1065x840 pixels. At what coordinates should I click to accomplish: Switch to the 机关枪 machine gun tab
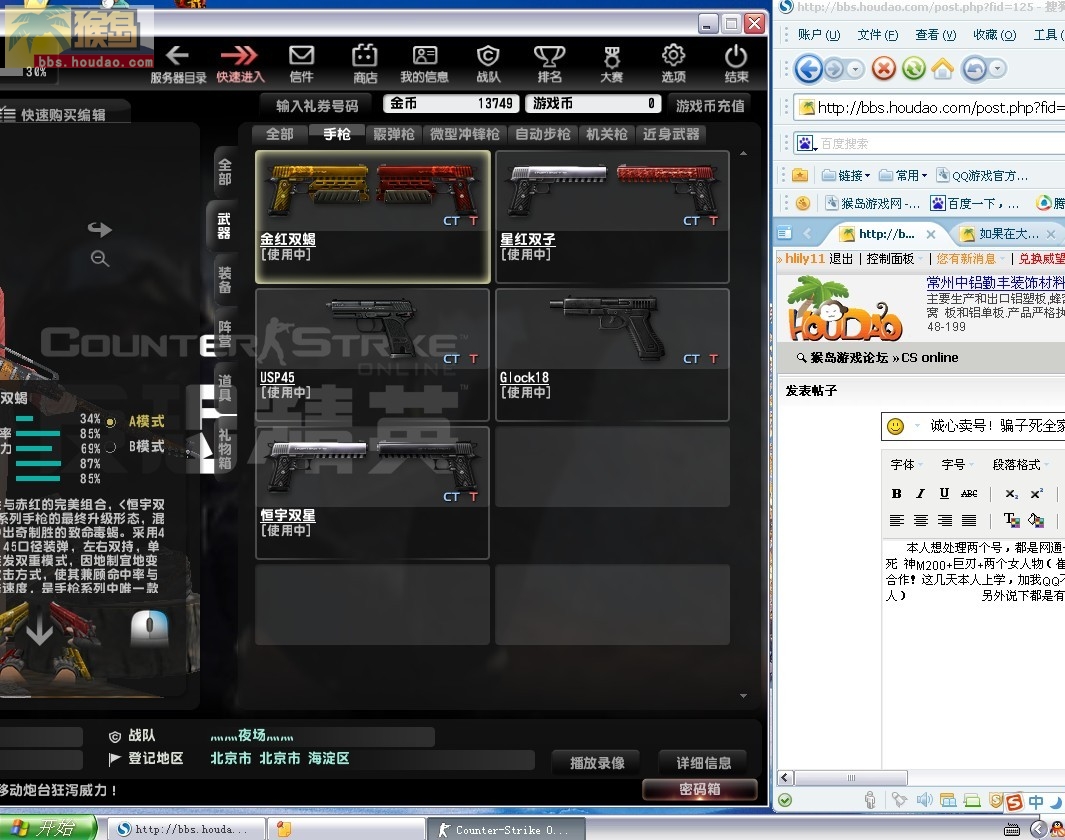coord(607,134)
